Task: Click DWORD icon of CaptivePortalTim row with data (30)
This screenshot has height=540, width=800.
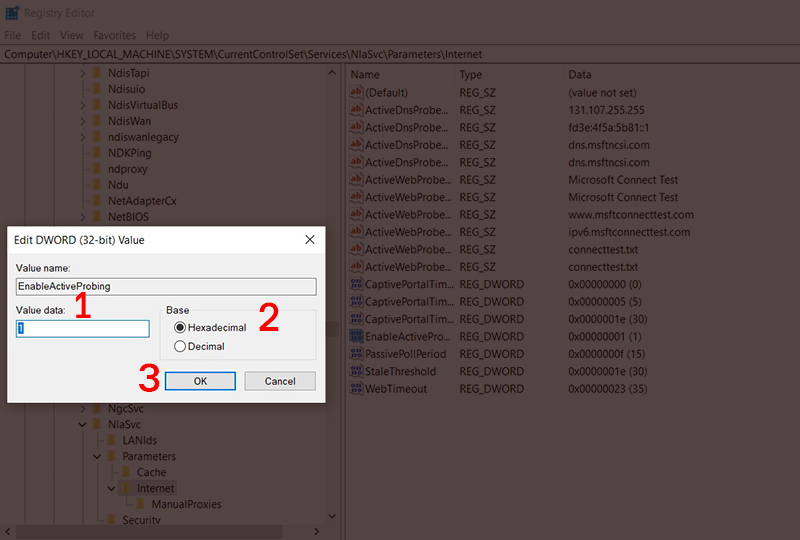Action: (x=356, y=318)
